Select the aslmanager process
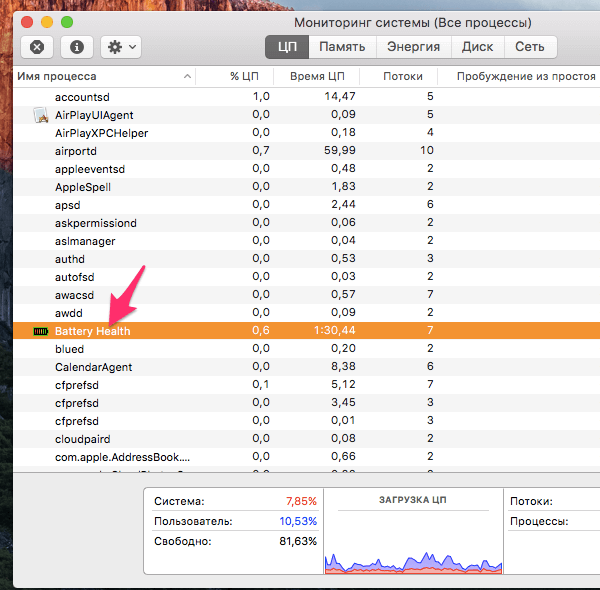The width and height of the screenshot is (600, 590). 85,241
